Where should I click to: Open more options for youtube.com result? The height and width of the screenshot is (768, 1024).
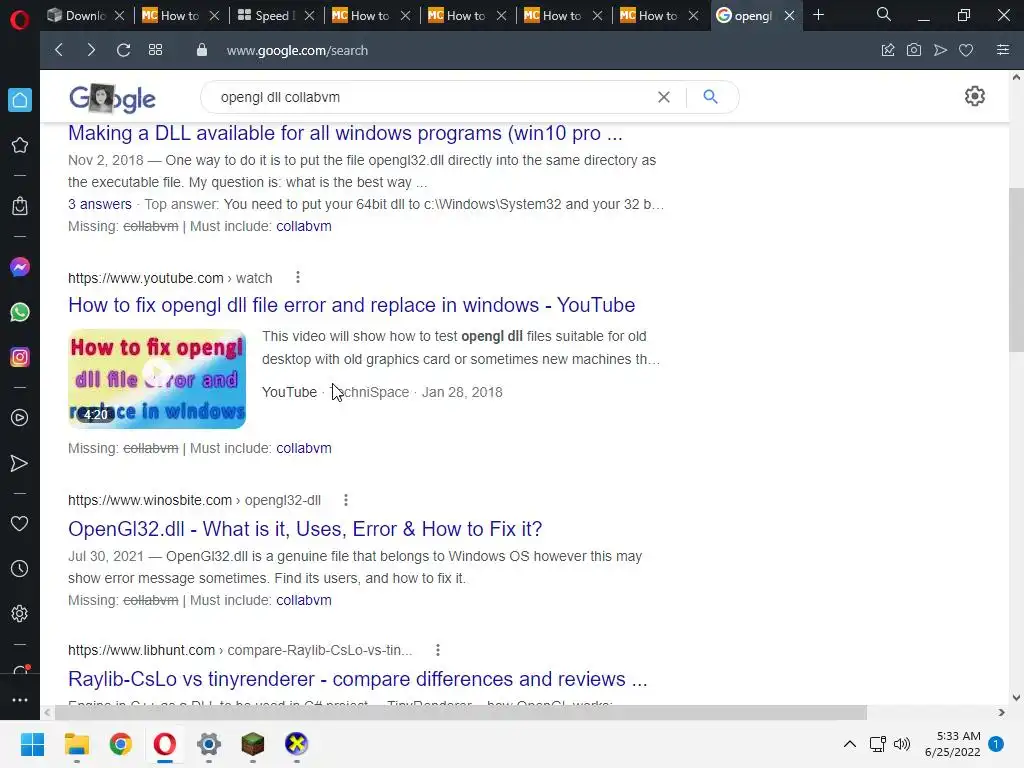pyautogui.click(x=298, y=278)
